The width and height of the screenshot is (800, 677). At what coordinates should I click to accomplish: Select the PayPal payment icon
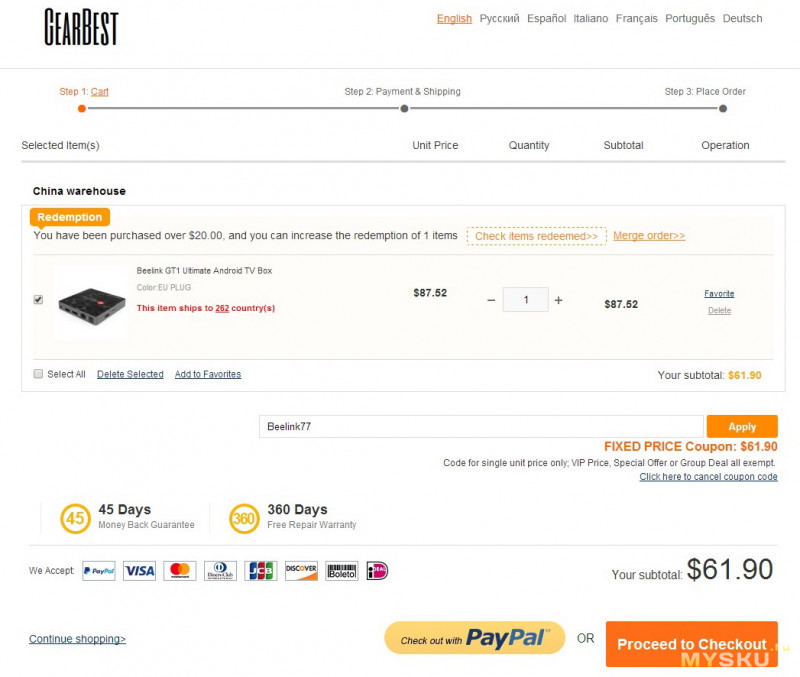[x=99, y=571]
